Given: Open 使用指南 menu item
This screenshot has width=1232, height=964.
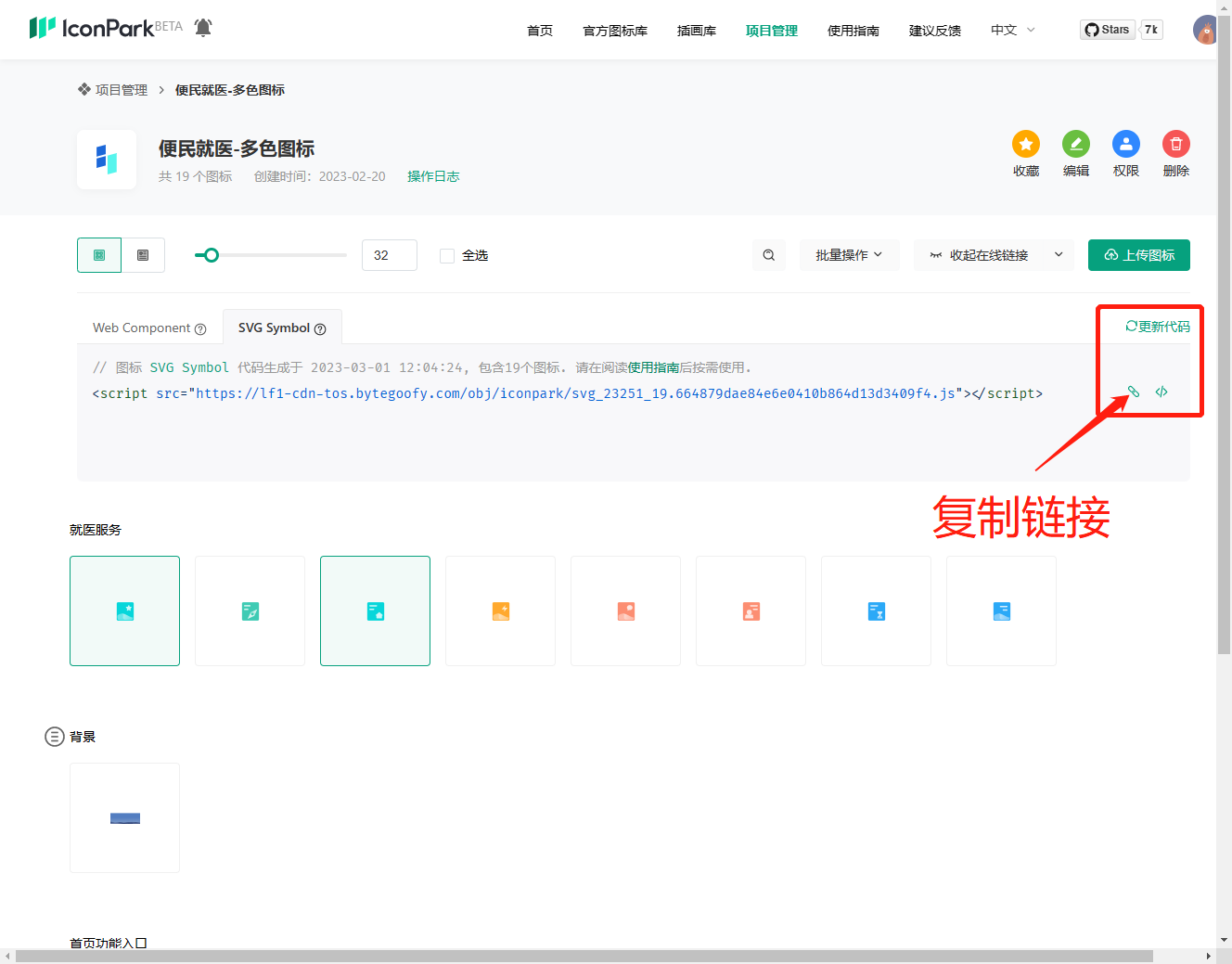Looking at the screenshot, I should coord(853,31).
